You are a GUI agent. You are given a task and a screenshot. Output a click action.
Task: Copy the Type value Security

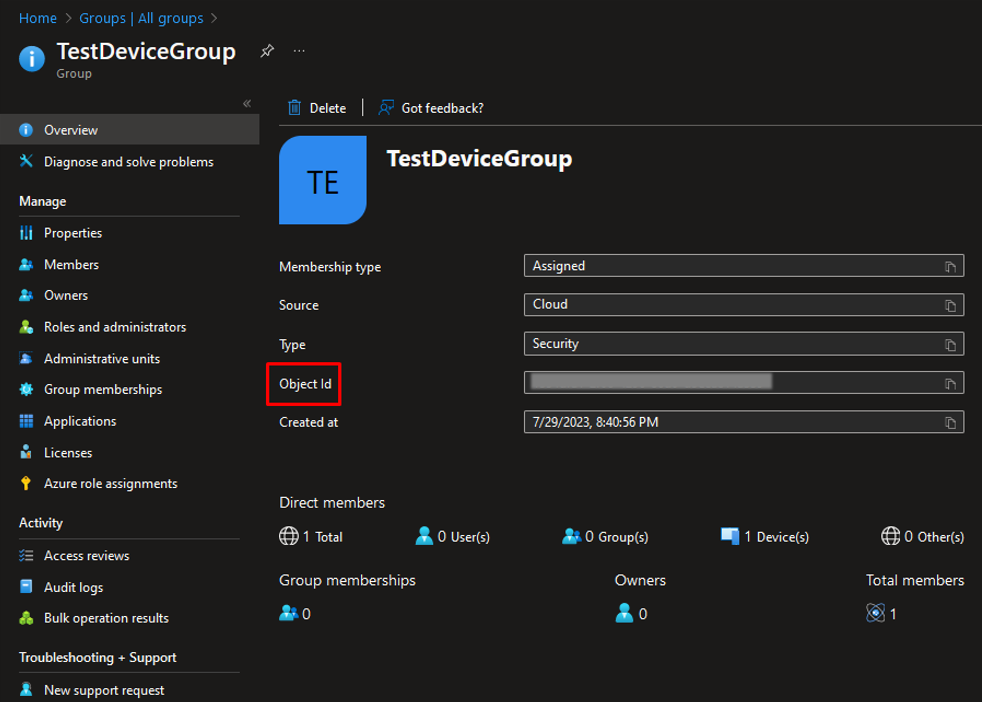click(x=950, y=345)
